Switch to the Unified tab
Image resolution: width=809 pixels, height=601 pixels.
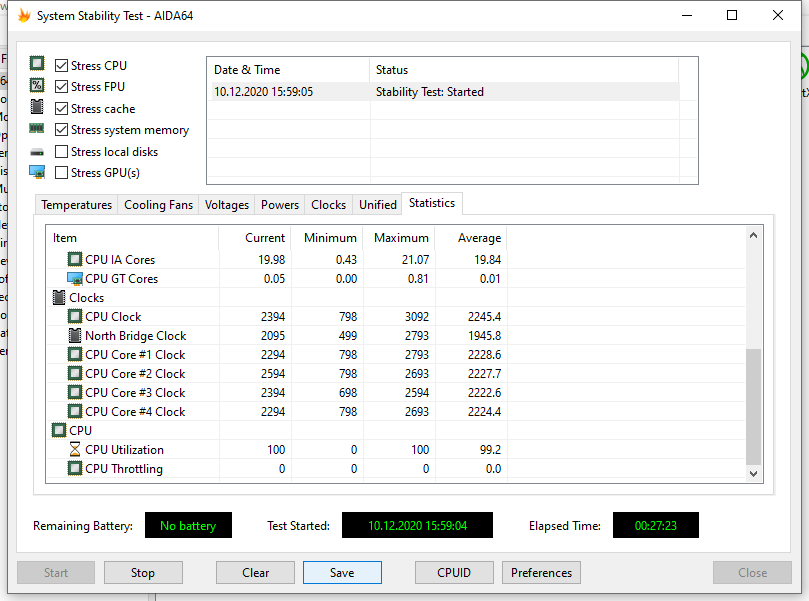click(x=378, y=205)
